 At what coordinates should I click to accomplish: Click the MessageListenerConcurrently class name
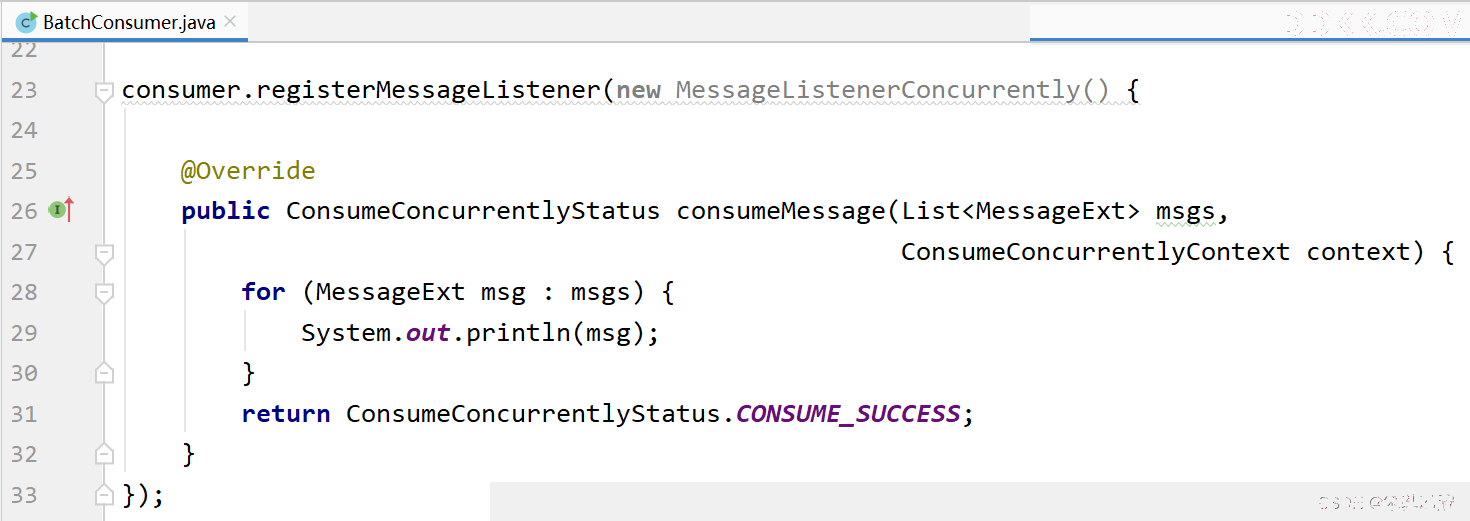click(878, 90)
